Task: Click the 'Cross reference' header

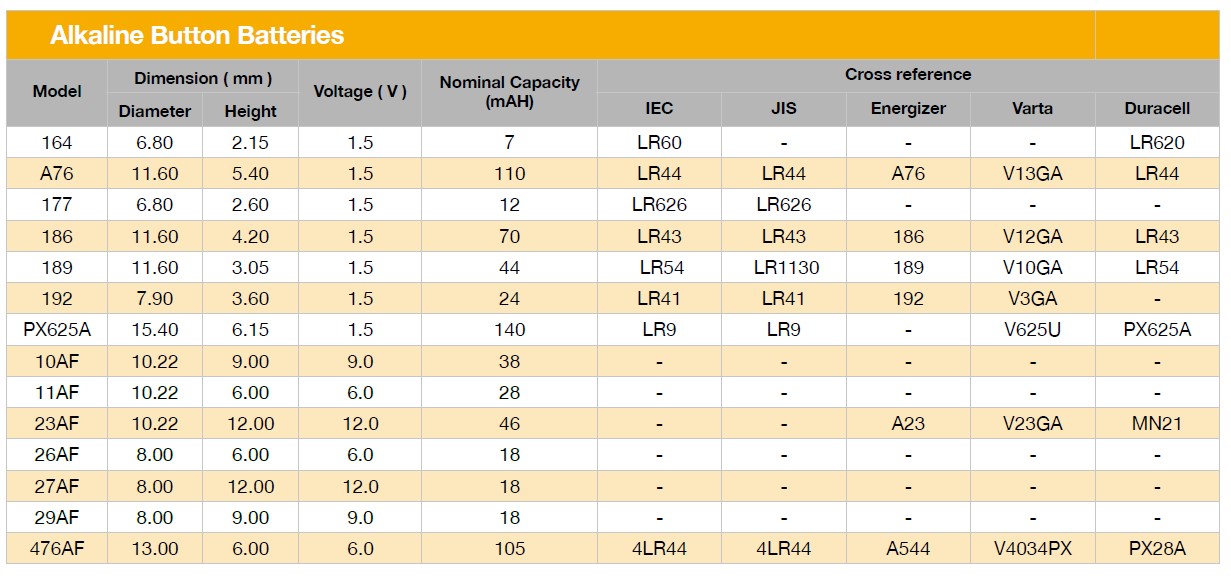Action: pos(907,75)
